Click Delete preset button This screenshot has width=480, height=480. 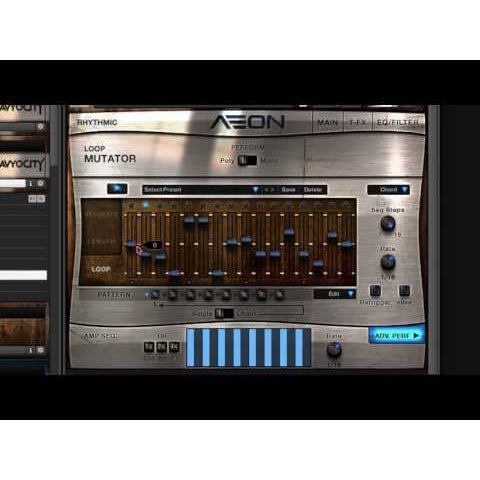[313, 190]
